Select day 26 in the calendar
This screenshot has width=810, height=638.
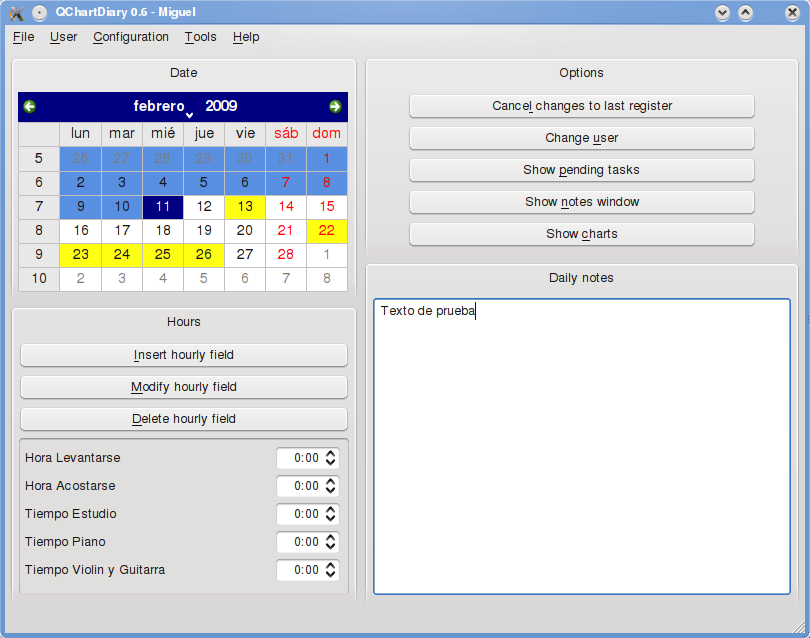pyautogui.click(x=204, y=255)
